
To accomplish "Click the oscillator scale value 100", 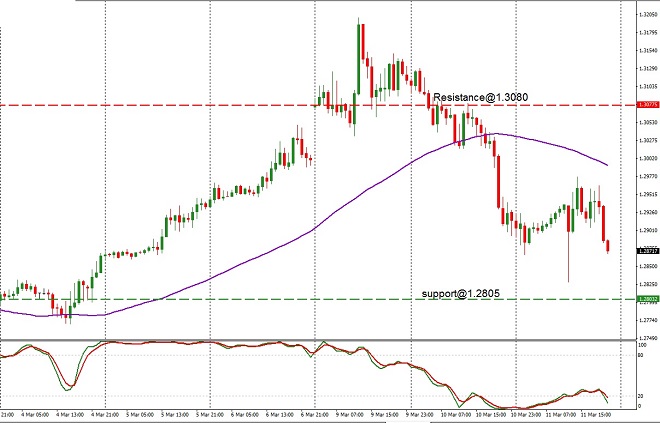I will 642,345.
